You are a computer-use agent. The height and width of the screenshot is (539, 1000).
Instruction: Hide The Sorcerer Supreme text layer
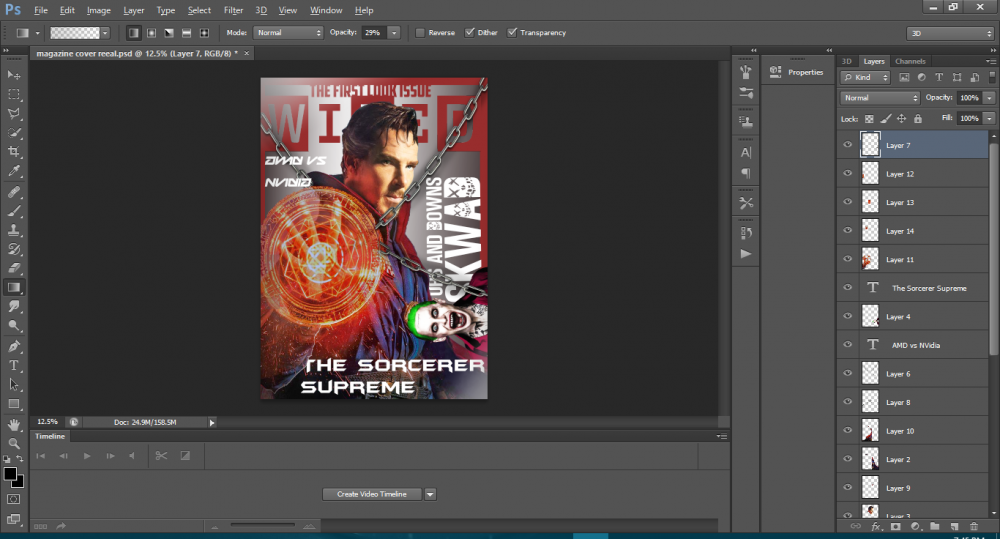[x=848, y=288]
